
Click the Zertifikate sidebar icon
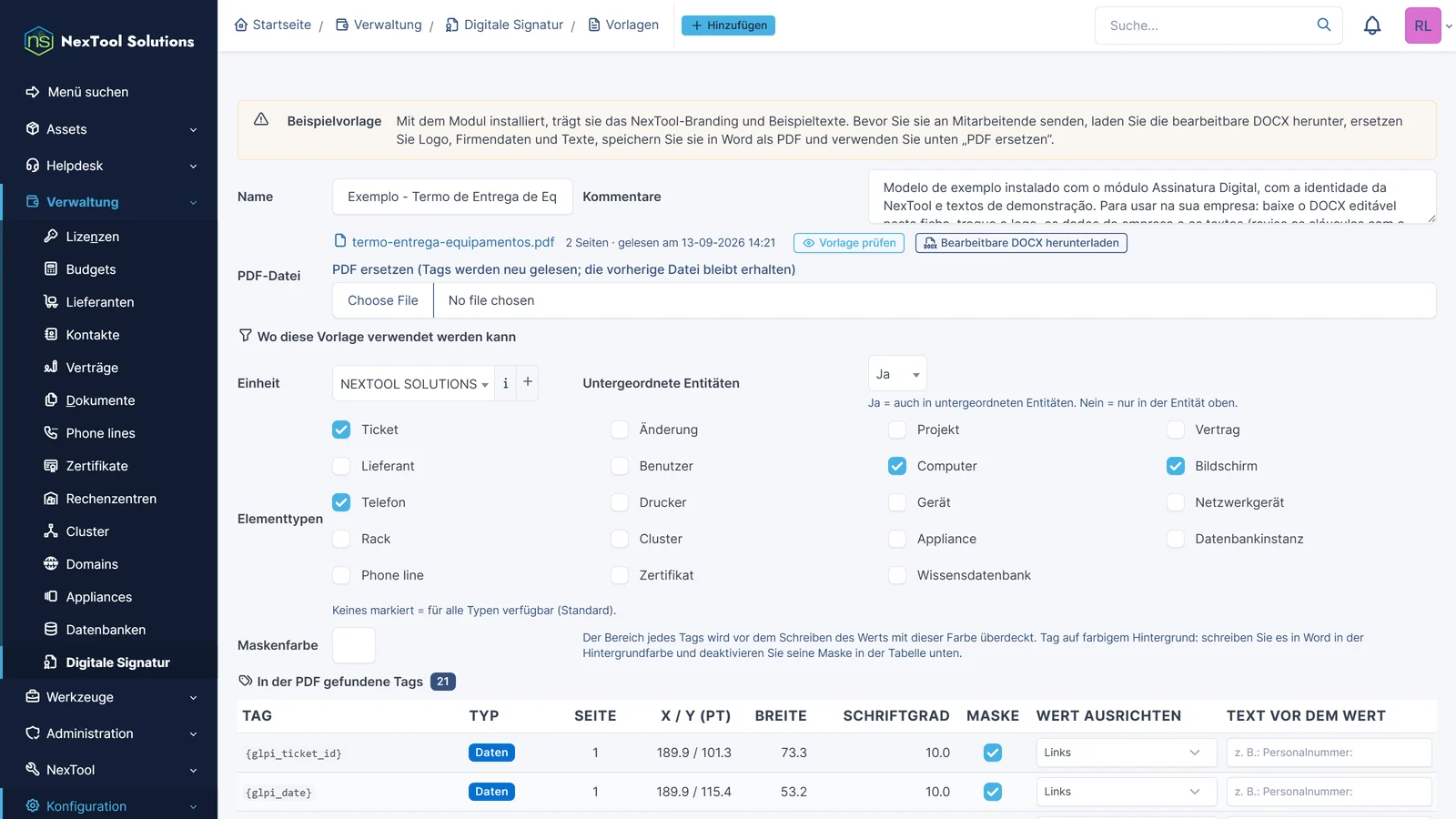[x=51, y=466]
